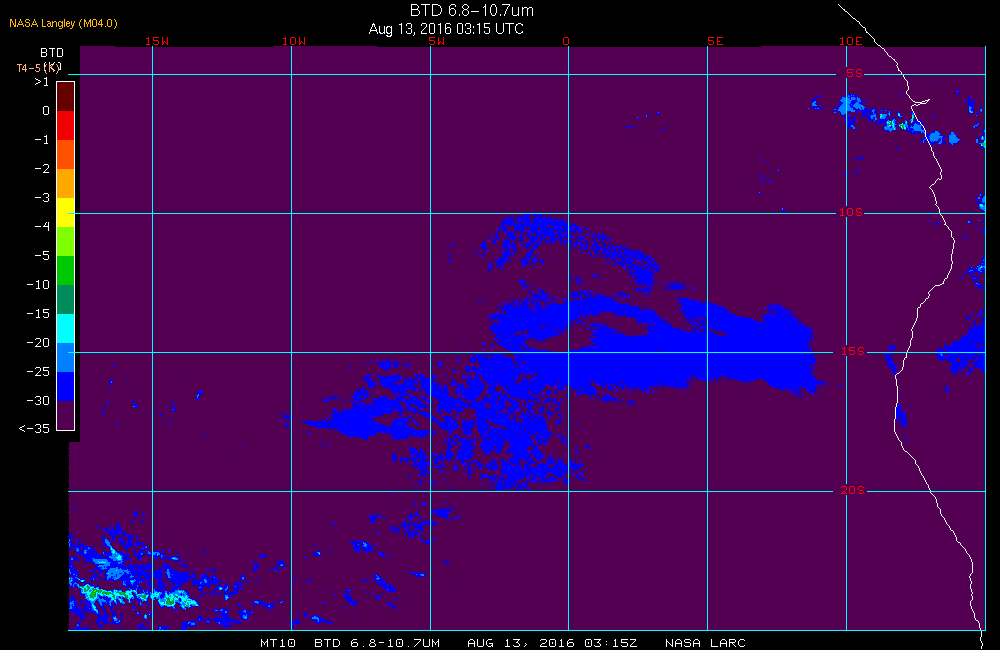The height and width of the screenshot is (650, 1000).
Task: Click the '-30' color bar value
Action: pos(38,401)
